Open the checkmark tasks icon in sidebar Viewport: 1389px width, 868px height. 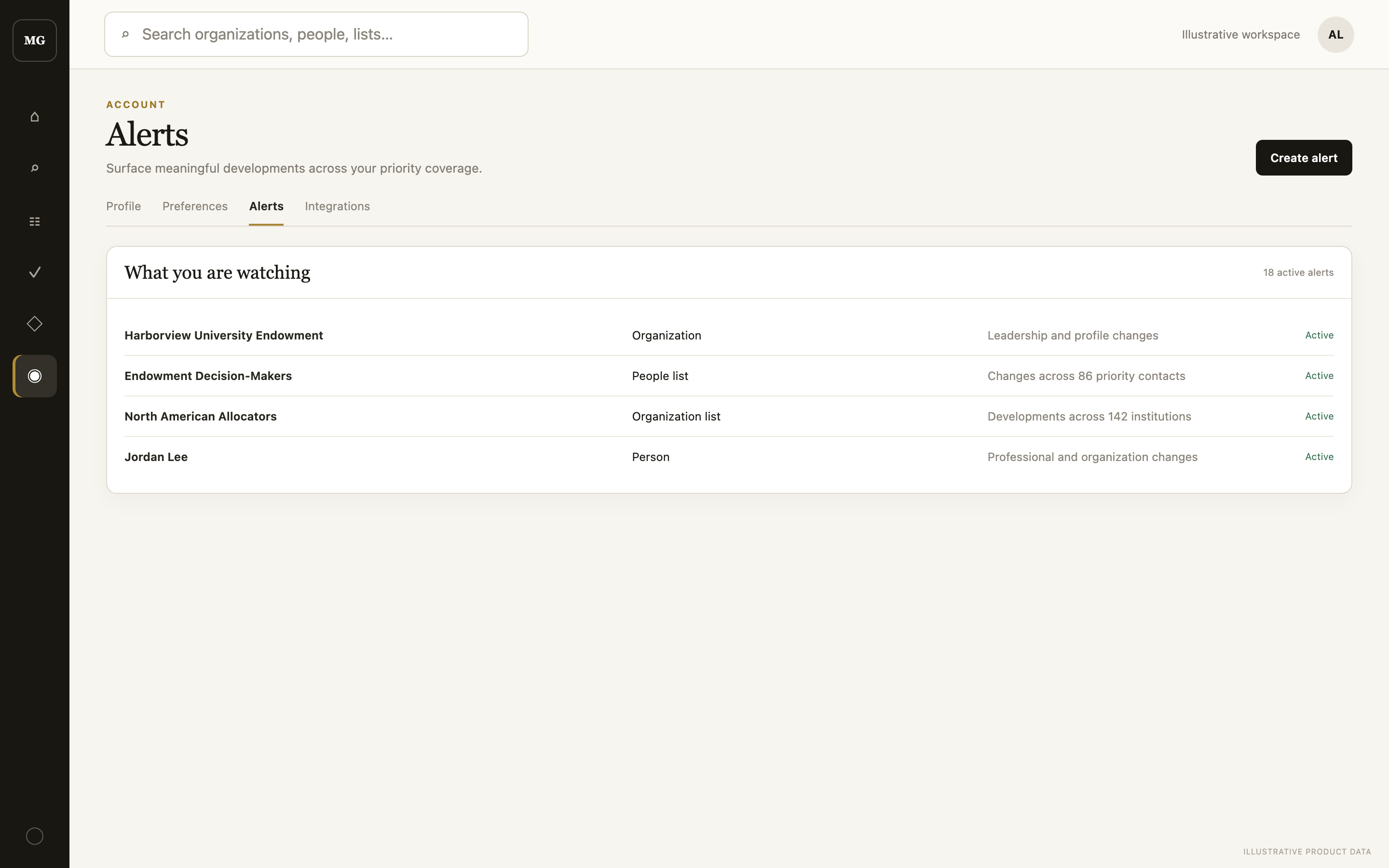[x=34, y=272]
